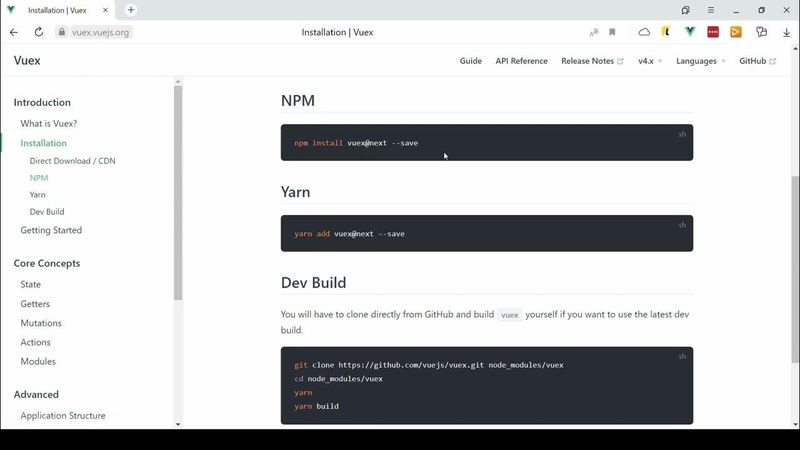Image resolution: width=800 pixels, height=450 pixels.
Task: Go back using the browser back arrow
Action: point(14,32)
